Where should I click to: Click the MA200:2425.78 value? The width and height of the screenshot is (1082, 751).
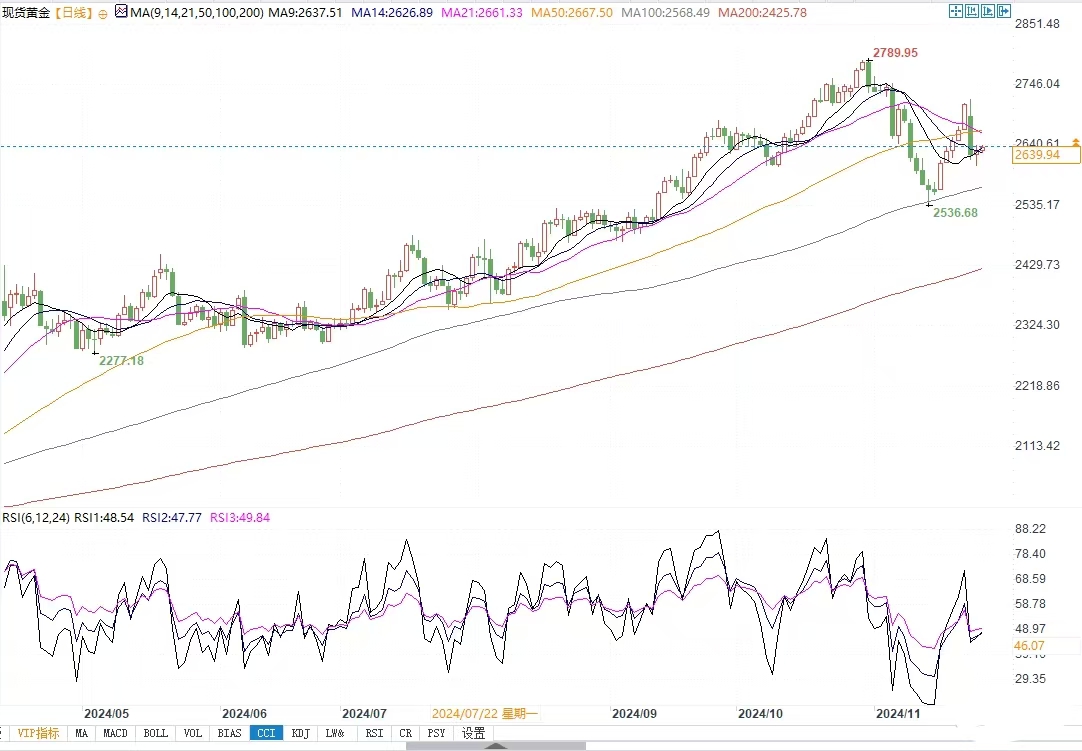762,12
